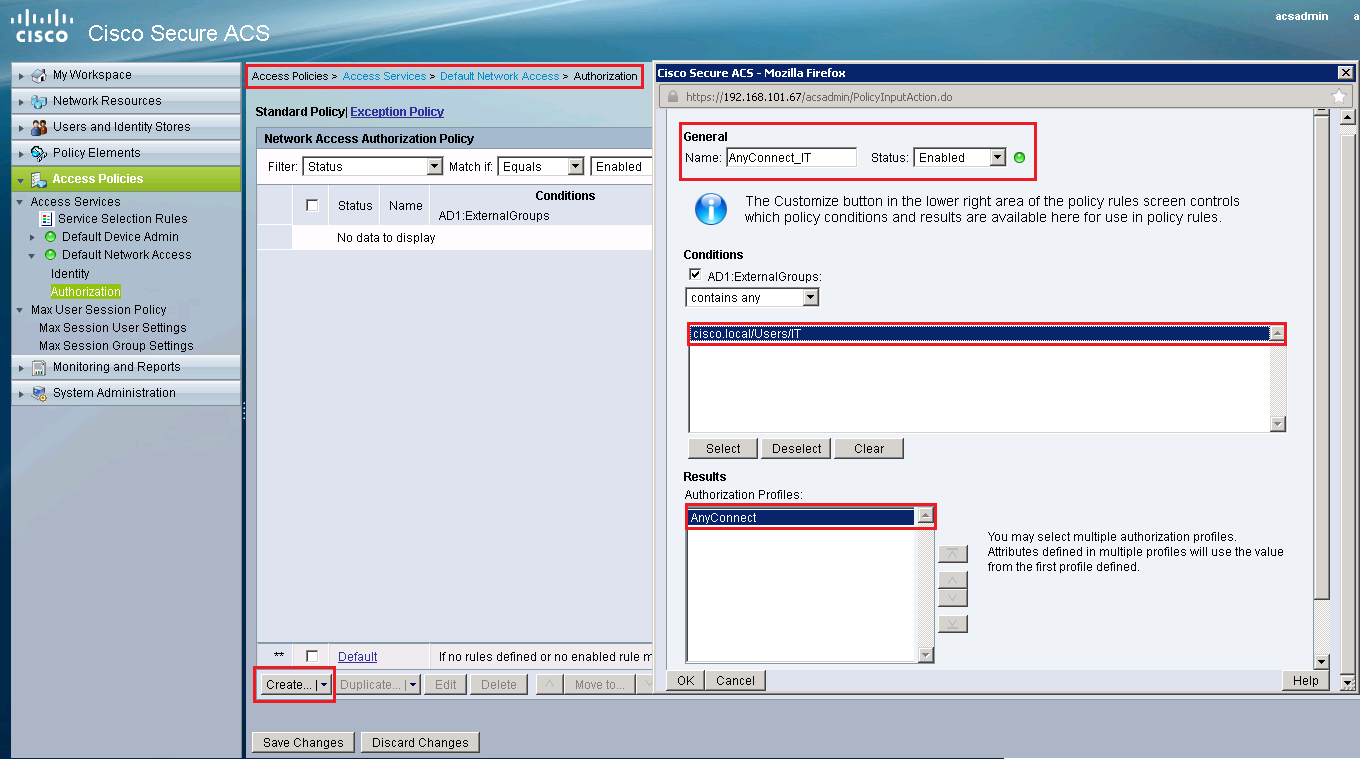Image resolution: width=1360 pixels, height=759 pixels.
Task: Click the blue information icon in dialog
Action: [710, 209]
